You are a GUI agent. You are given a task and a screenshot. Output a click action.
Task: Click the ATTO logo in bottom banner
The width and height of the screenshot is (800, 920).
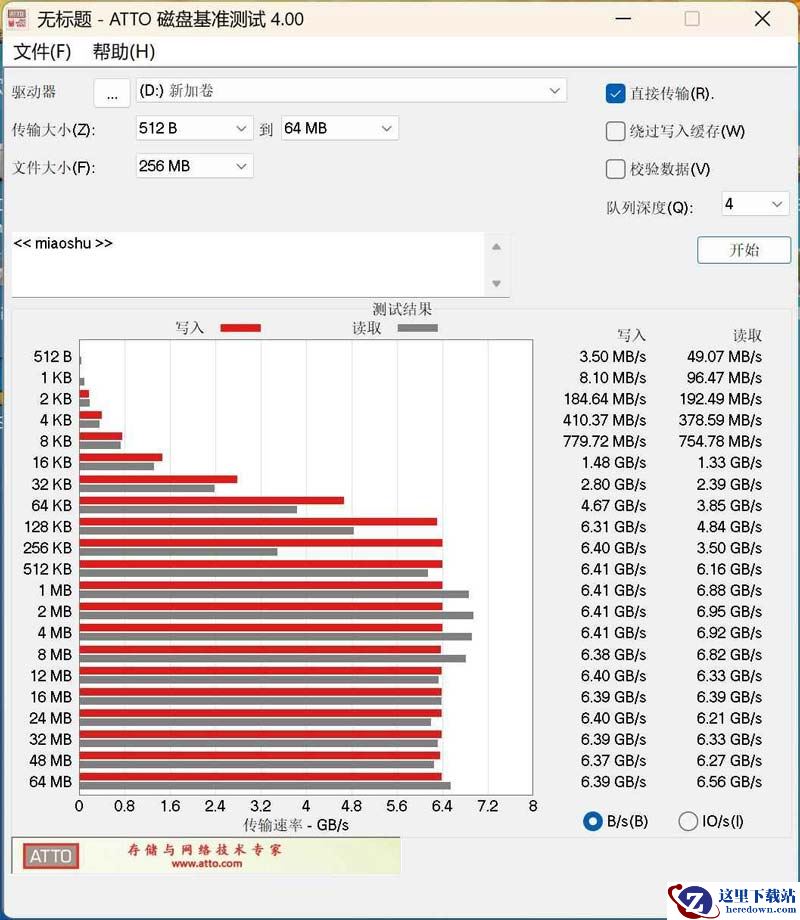coord(50,856)
